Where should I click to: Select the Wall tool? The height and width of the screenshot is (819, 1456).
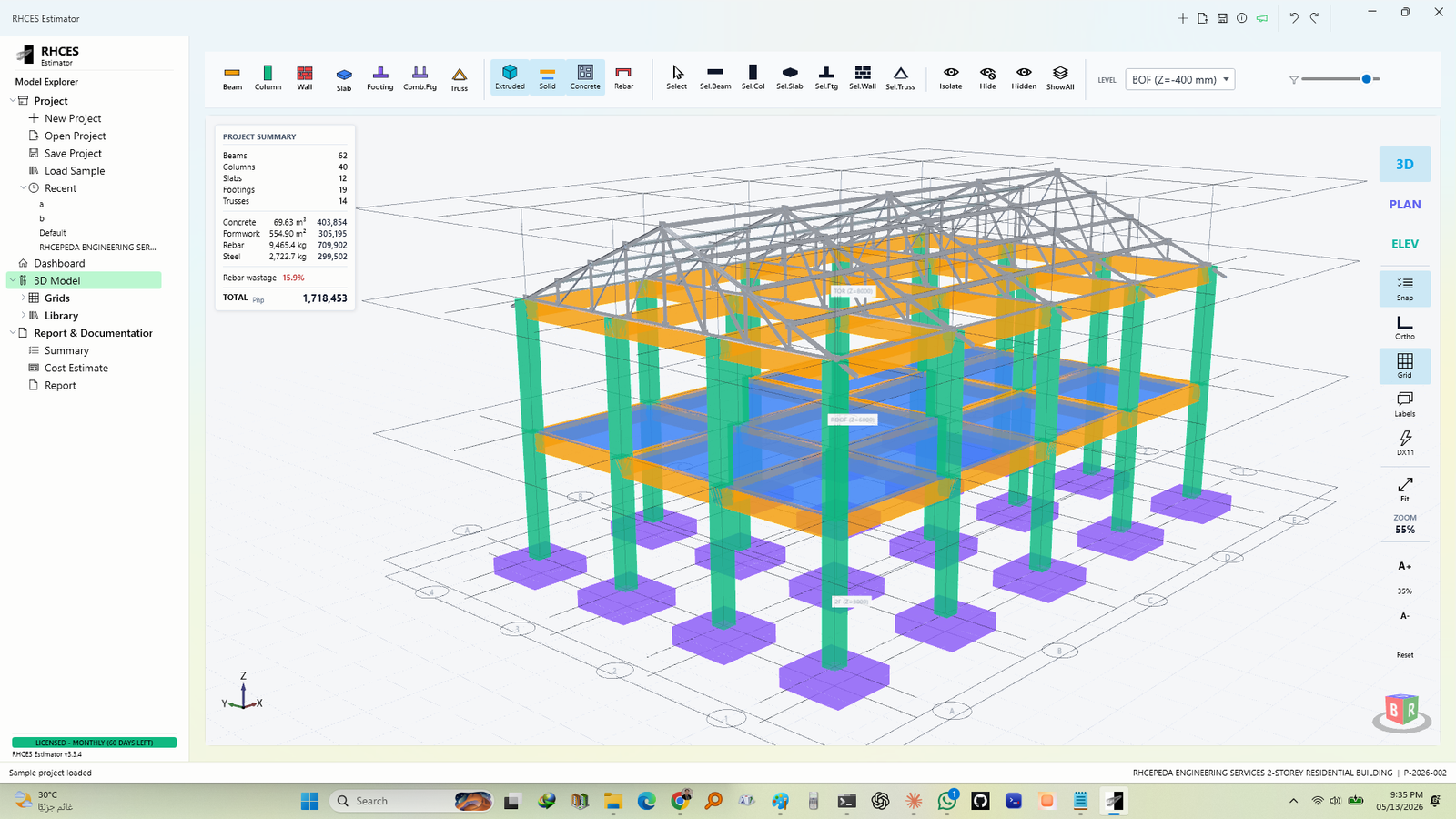pyautogui.click(x=305, y=77)
